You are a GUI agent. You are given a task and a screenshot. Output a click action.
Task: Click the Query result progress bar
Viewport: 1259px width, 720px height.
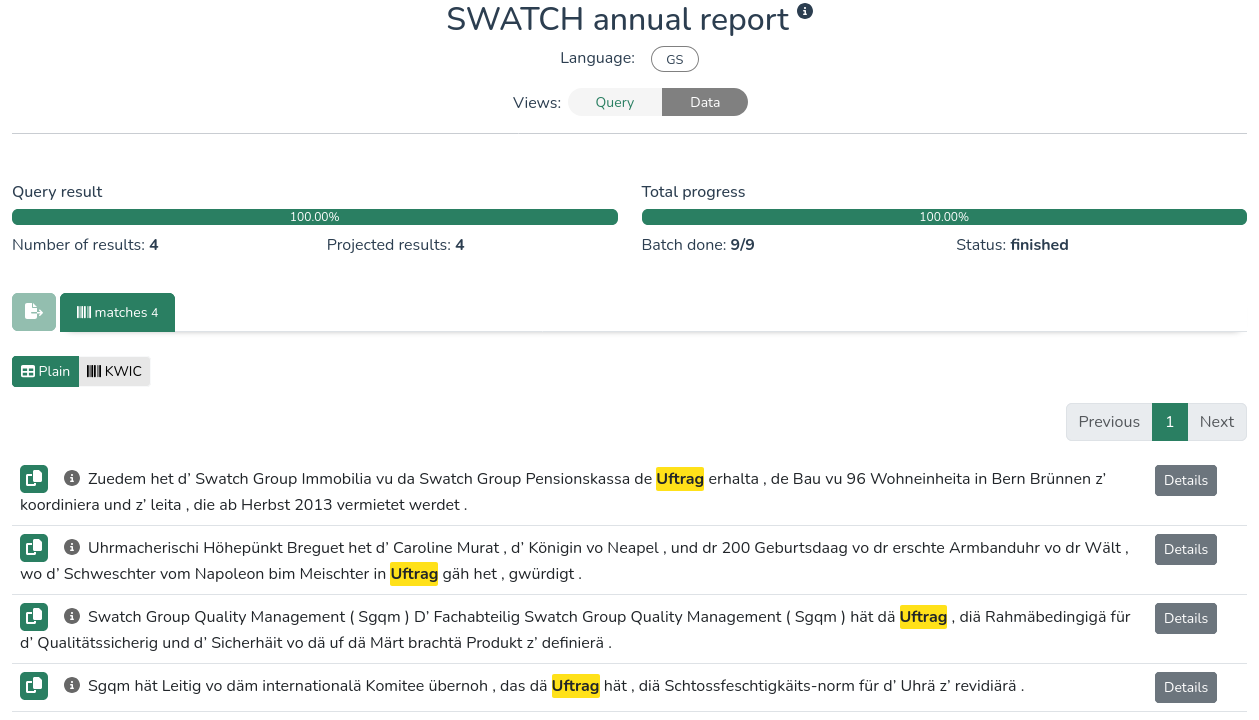pos(314,217)
